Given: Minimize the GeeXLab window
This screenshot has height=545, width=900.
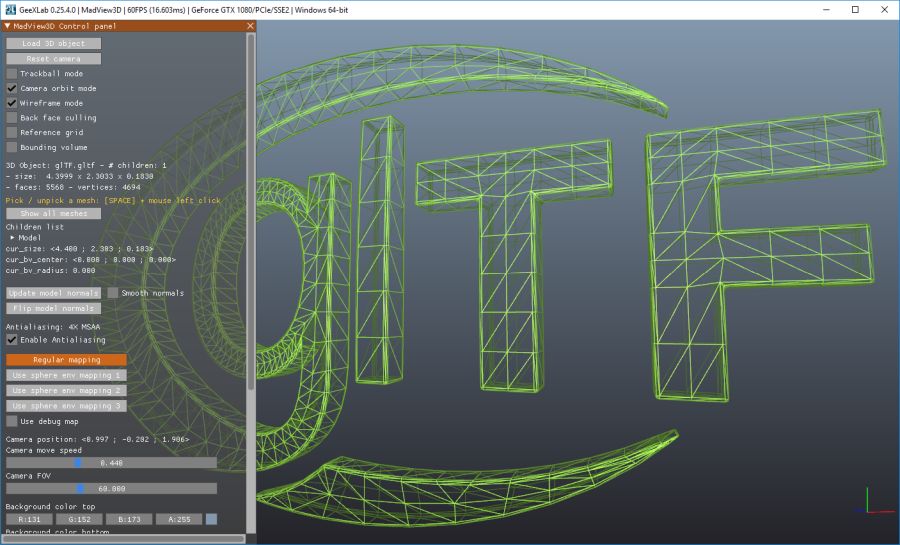Looking at the screenshot, I should (827, 10).
